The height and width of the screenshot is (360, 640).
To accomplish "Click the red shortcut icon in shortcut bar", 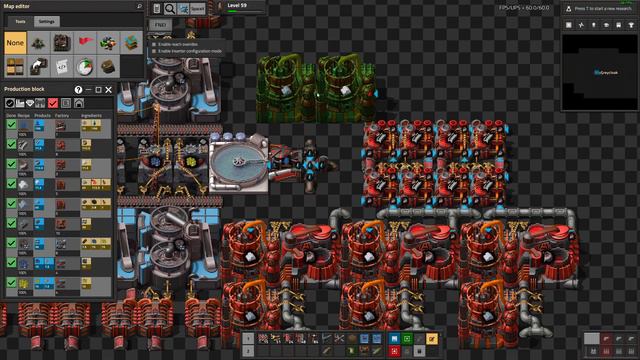I will 394,351.
